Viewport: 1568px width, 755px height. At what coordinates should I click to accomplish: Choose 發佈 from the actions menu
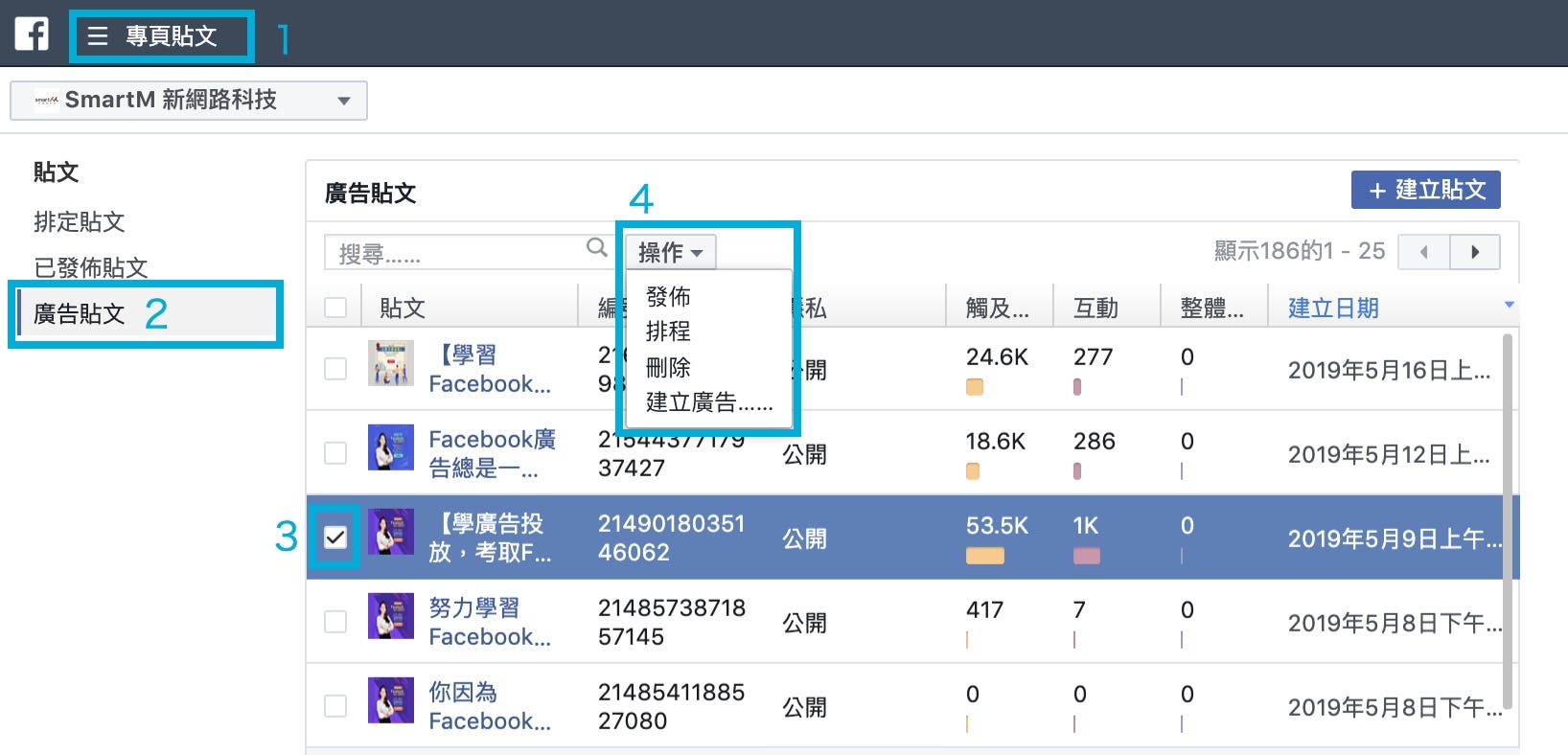pos(668,296)
